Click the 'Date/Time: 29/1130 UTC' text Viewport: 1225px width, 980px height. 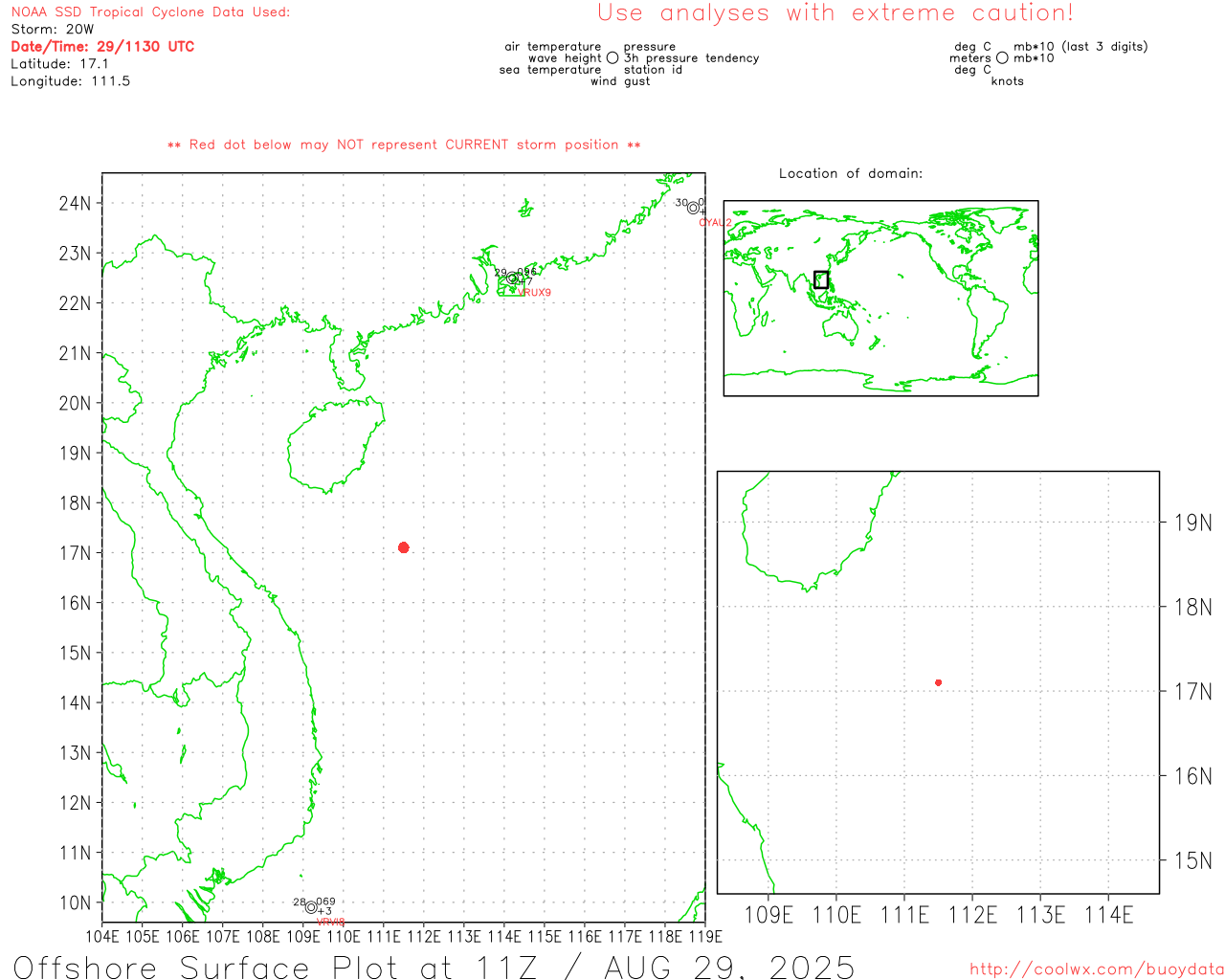tap(102, 46)
